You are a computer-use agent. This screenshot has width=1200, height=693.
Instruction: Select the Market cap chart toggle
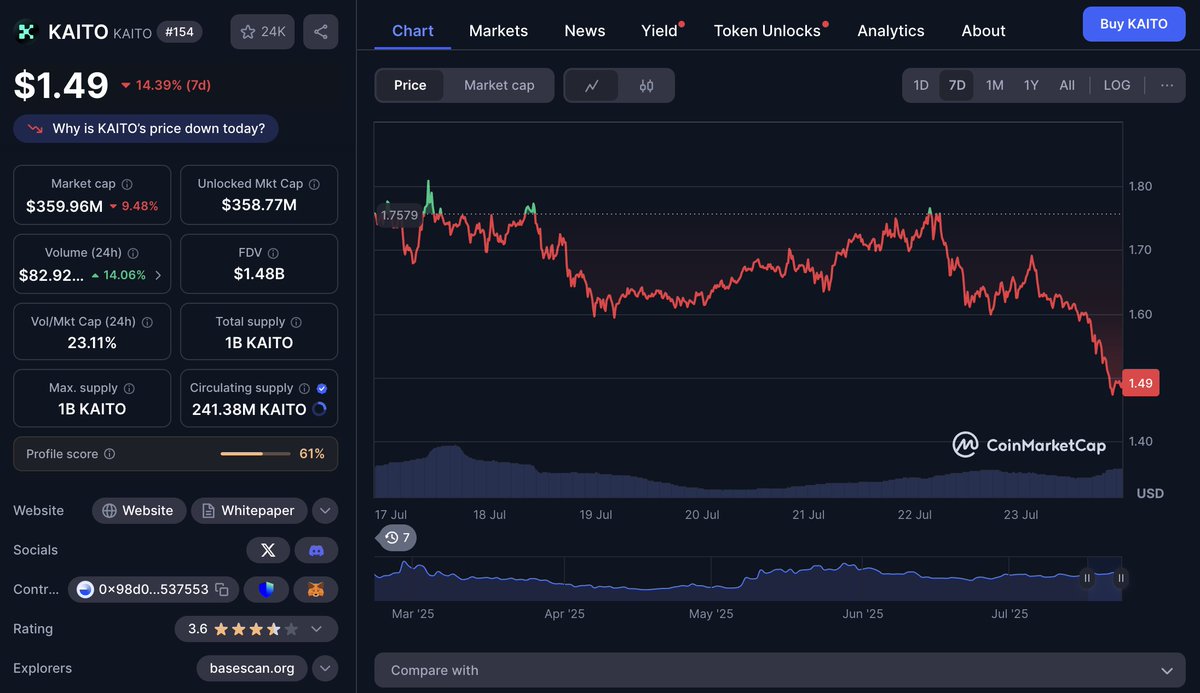point(499,86)
